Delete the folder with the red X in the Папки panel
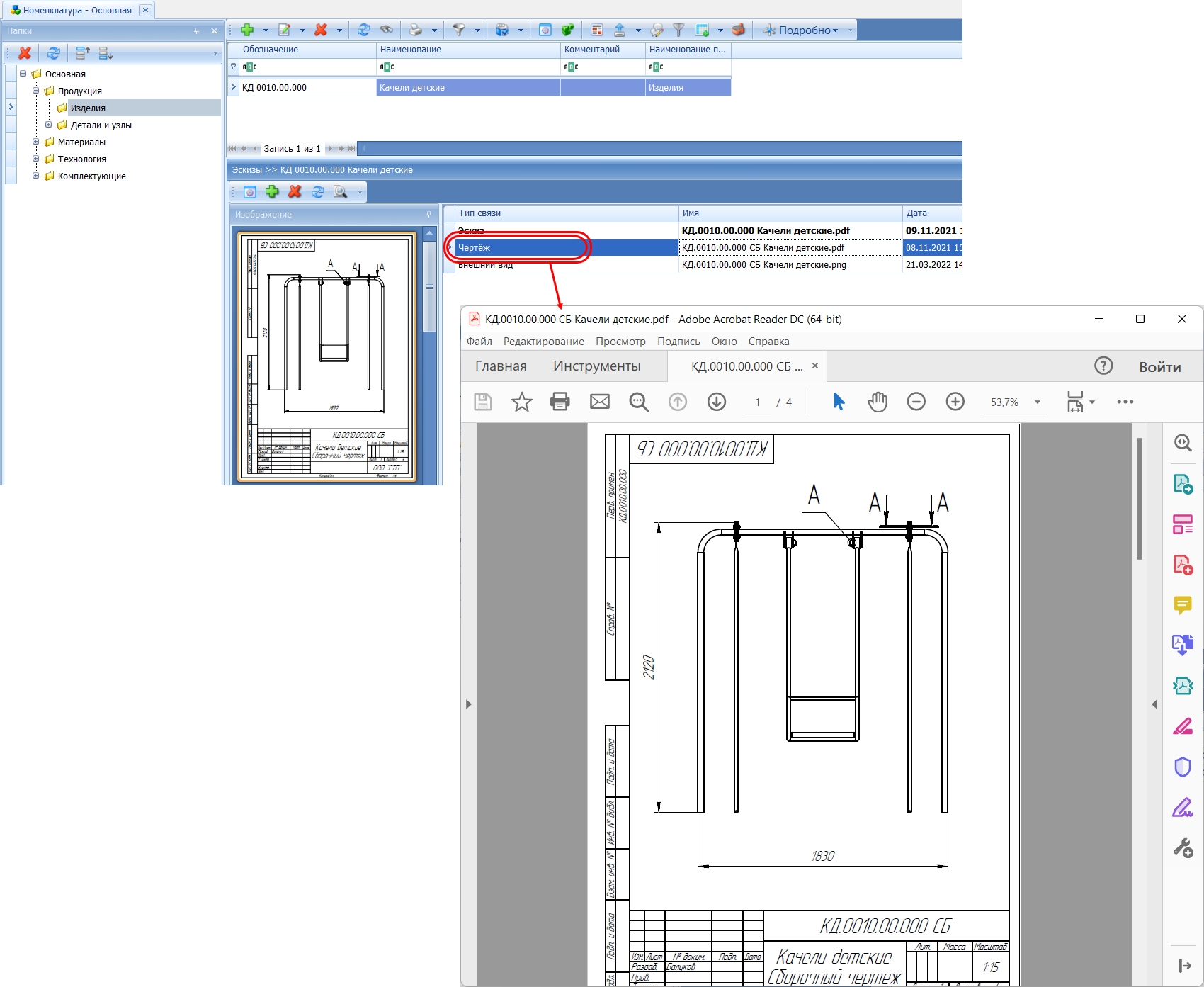 (25, 52)
